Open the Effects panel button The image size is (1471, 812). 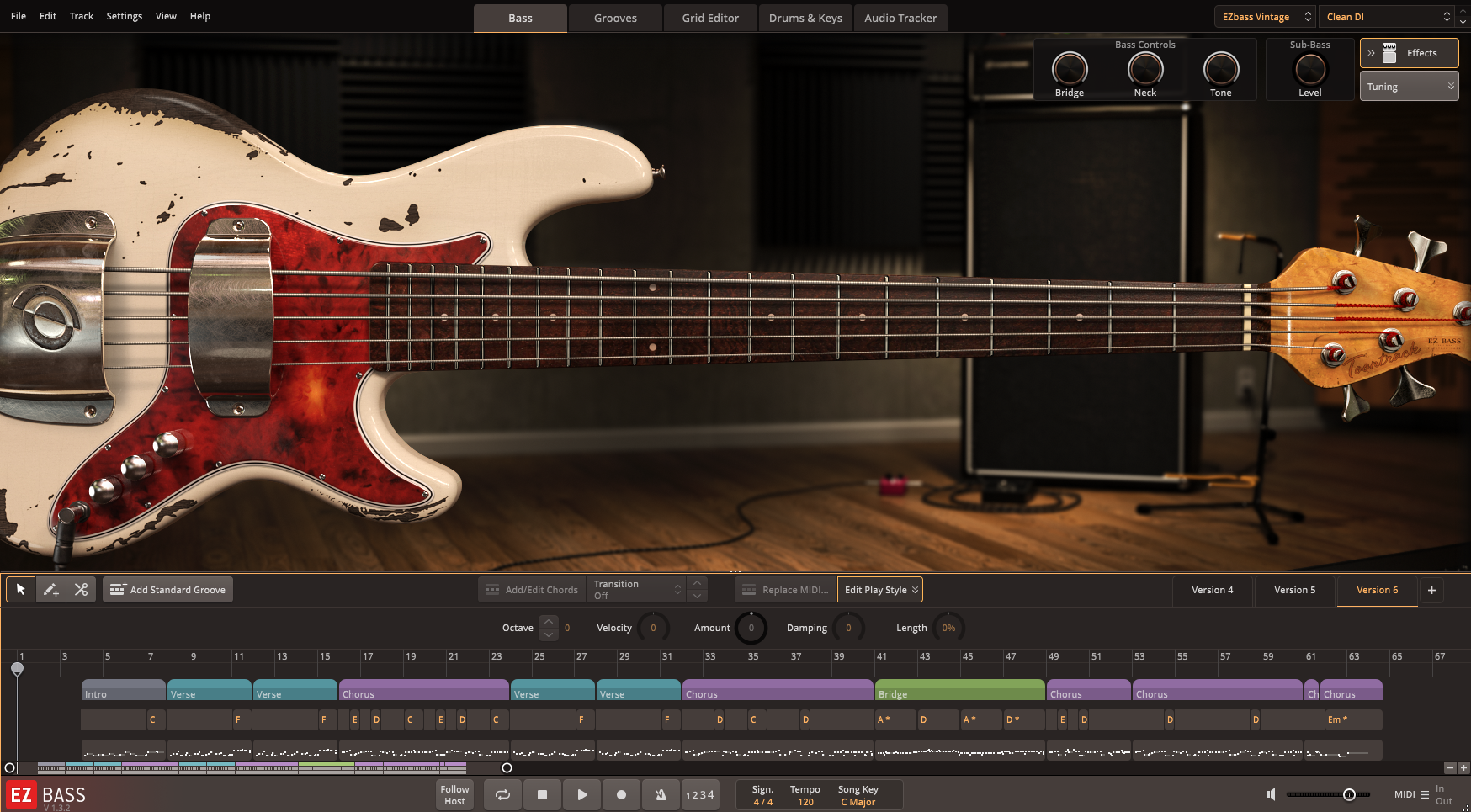[x=1410, y=53]
